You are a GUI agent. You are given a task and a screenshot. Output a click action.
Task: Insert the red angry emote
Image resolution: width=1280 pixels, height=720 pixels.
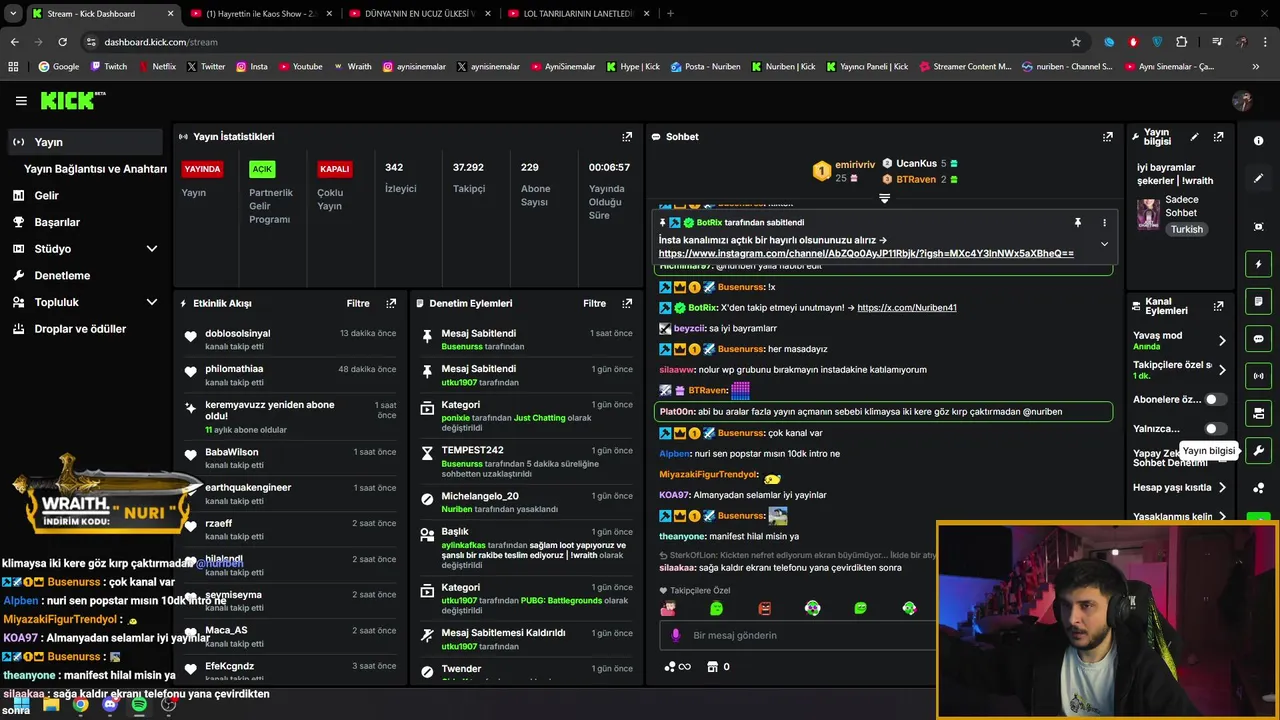click(765, 608)
